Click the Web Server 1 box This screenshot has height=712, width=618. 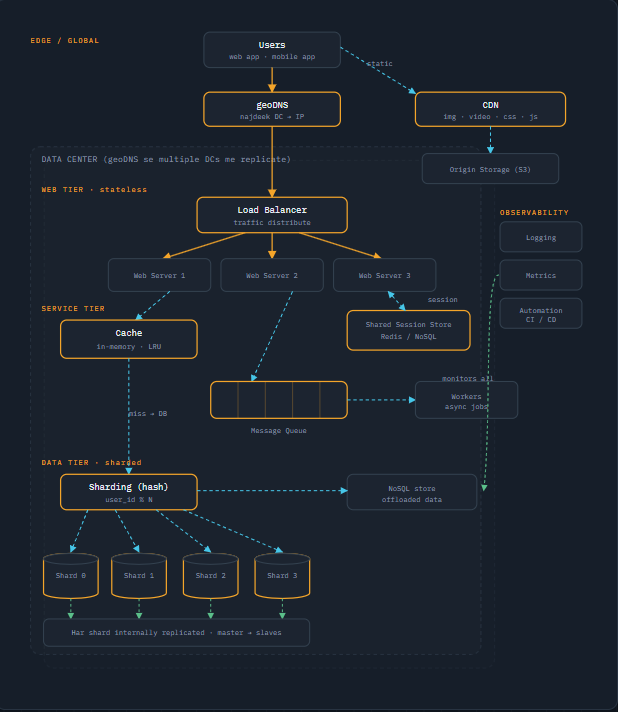tap(159, 275)
